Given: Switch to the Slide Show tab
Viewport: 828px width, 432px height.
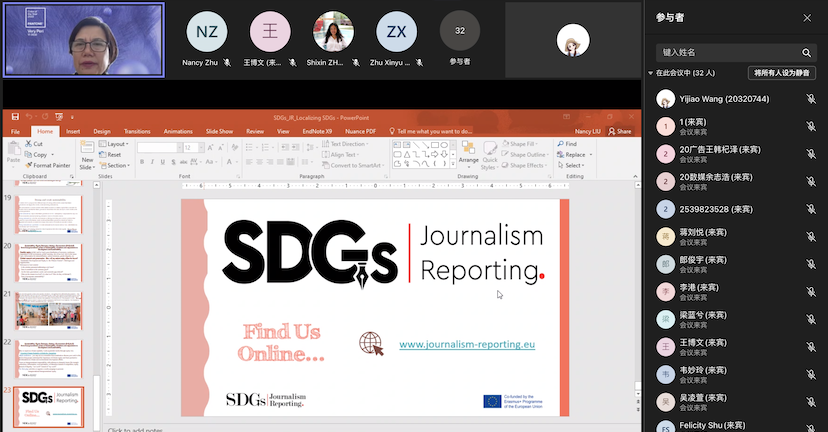Looking at the screenshot, I should 219,132.
